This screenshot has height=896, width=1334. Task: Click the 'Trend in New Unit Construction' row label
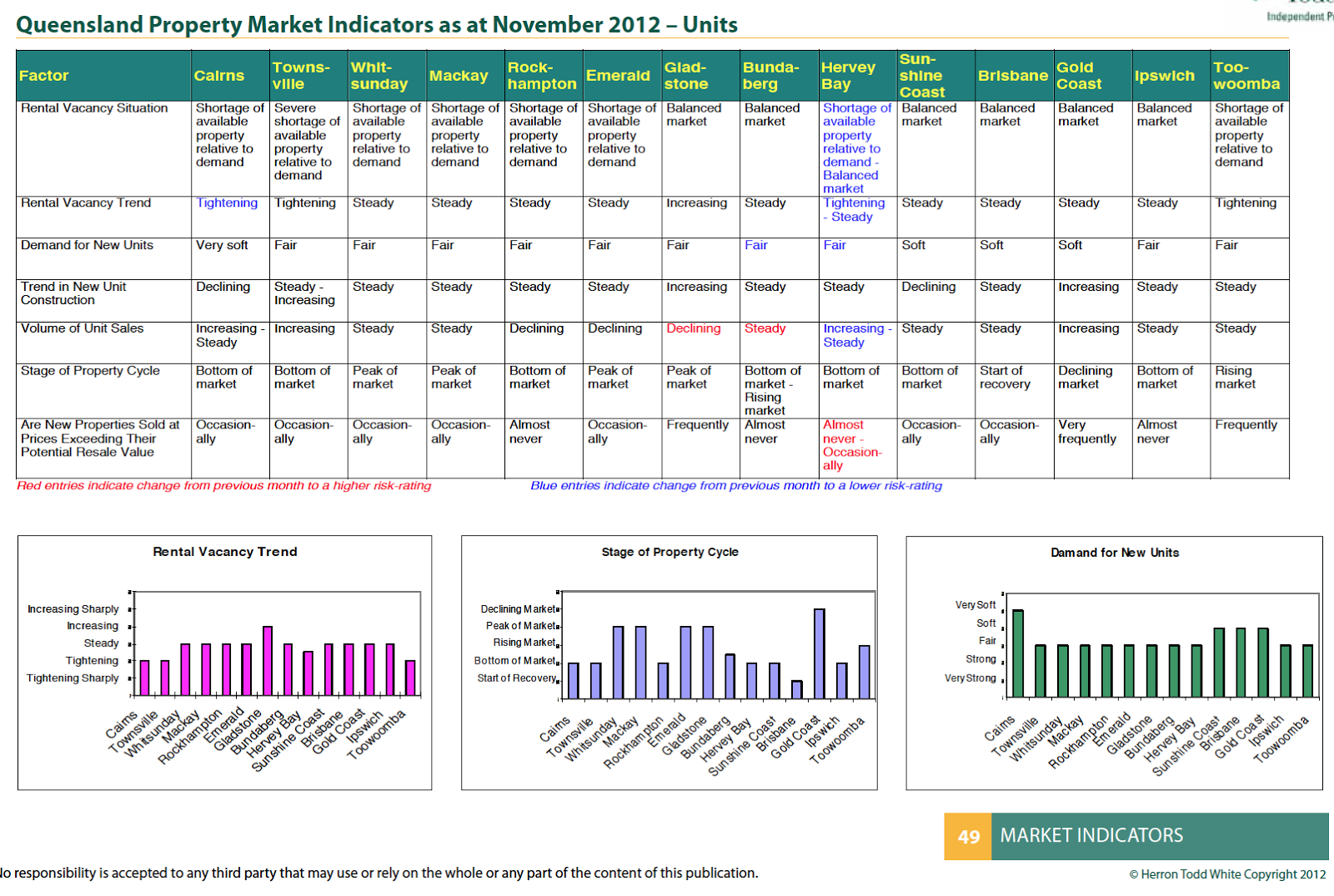click(73, 293)
